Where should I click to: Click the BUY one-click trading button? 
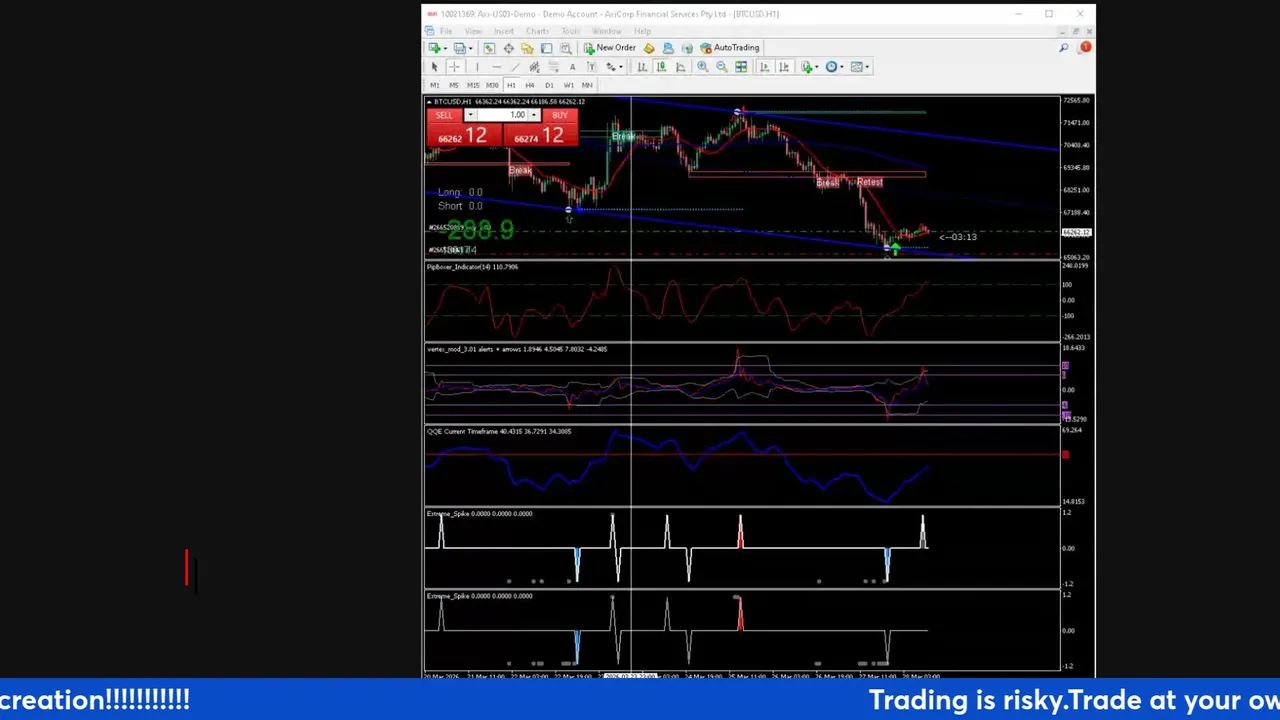click(560, 115)
